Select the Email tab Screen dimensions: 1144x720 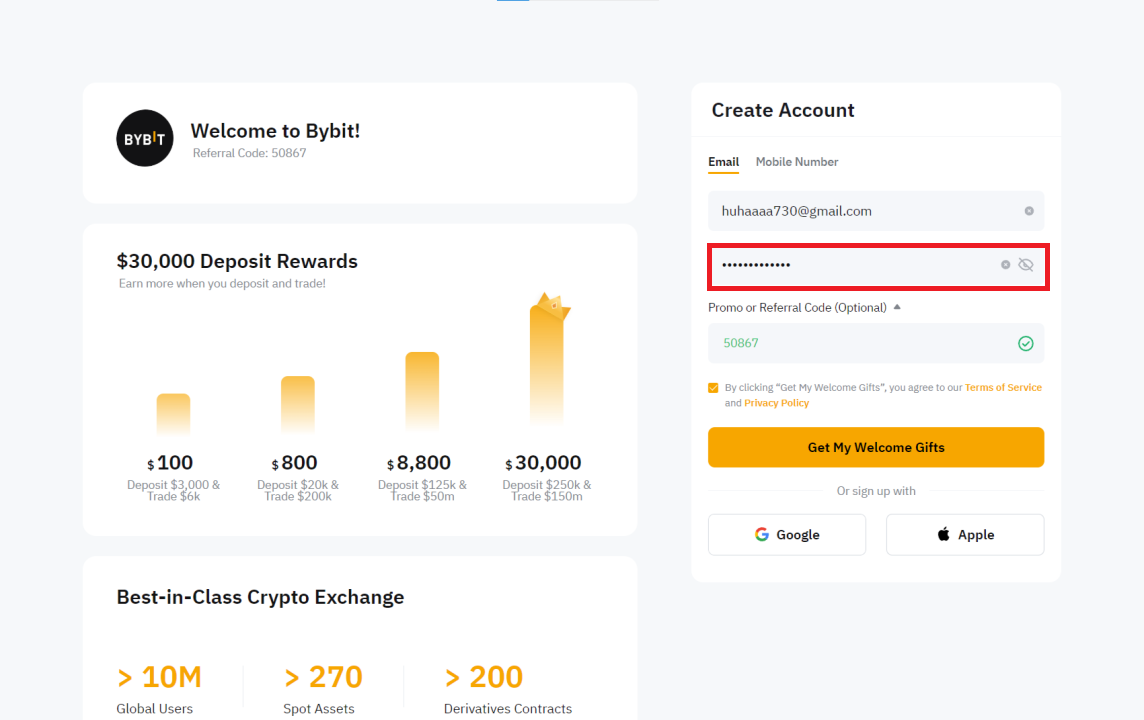(x=724, y=162)
